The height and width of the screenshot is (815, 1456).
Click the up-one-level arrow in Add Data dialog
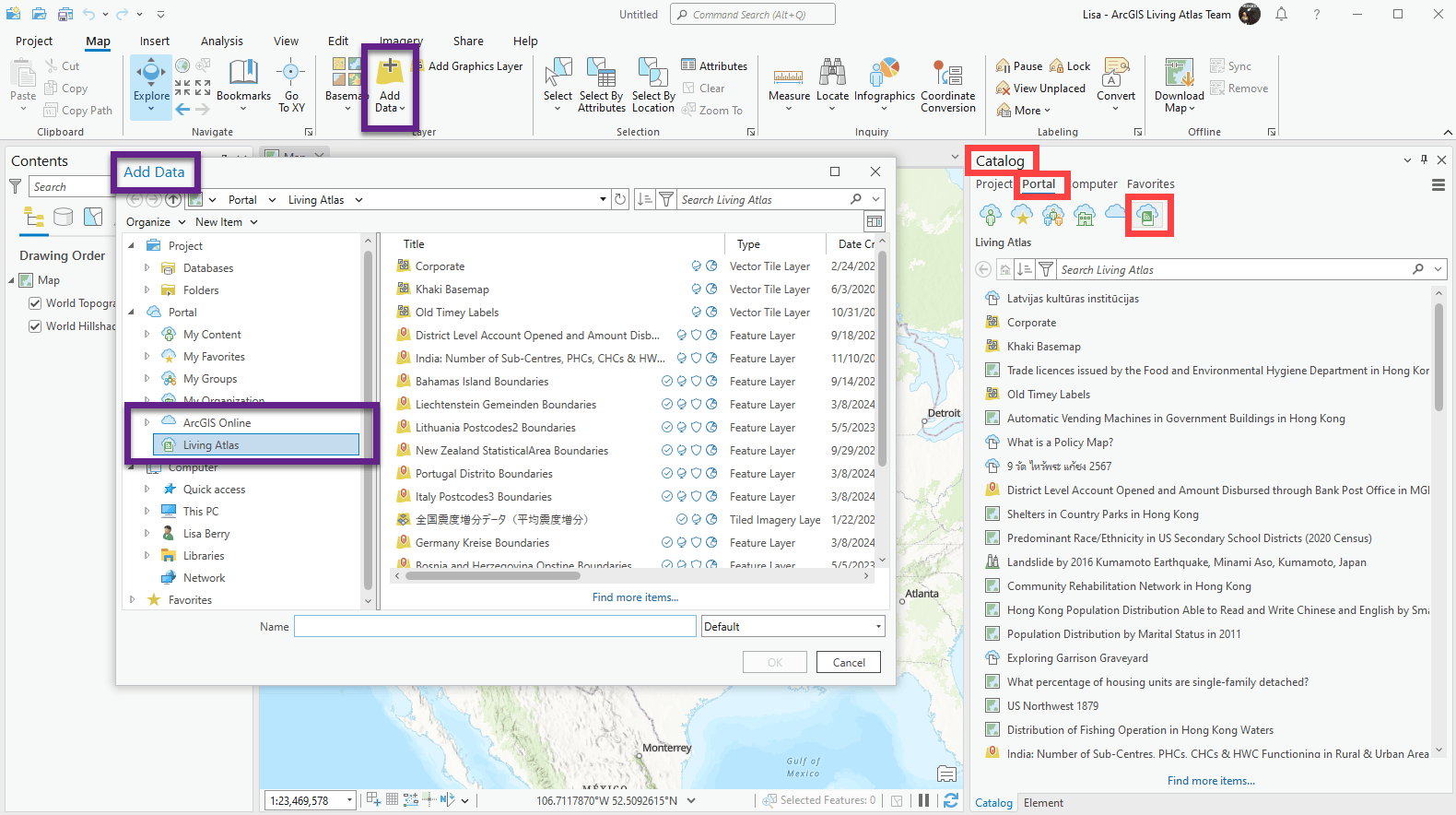[x=173, y=199]
